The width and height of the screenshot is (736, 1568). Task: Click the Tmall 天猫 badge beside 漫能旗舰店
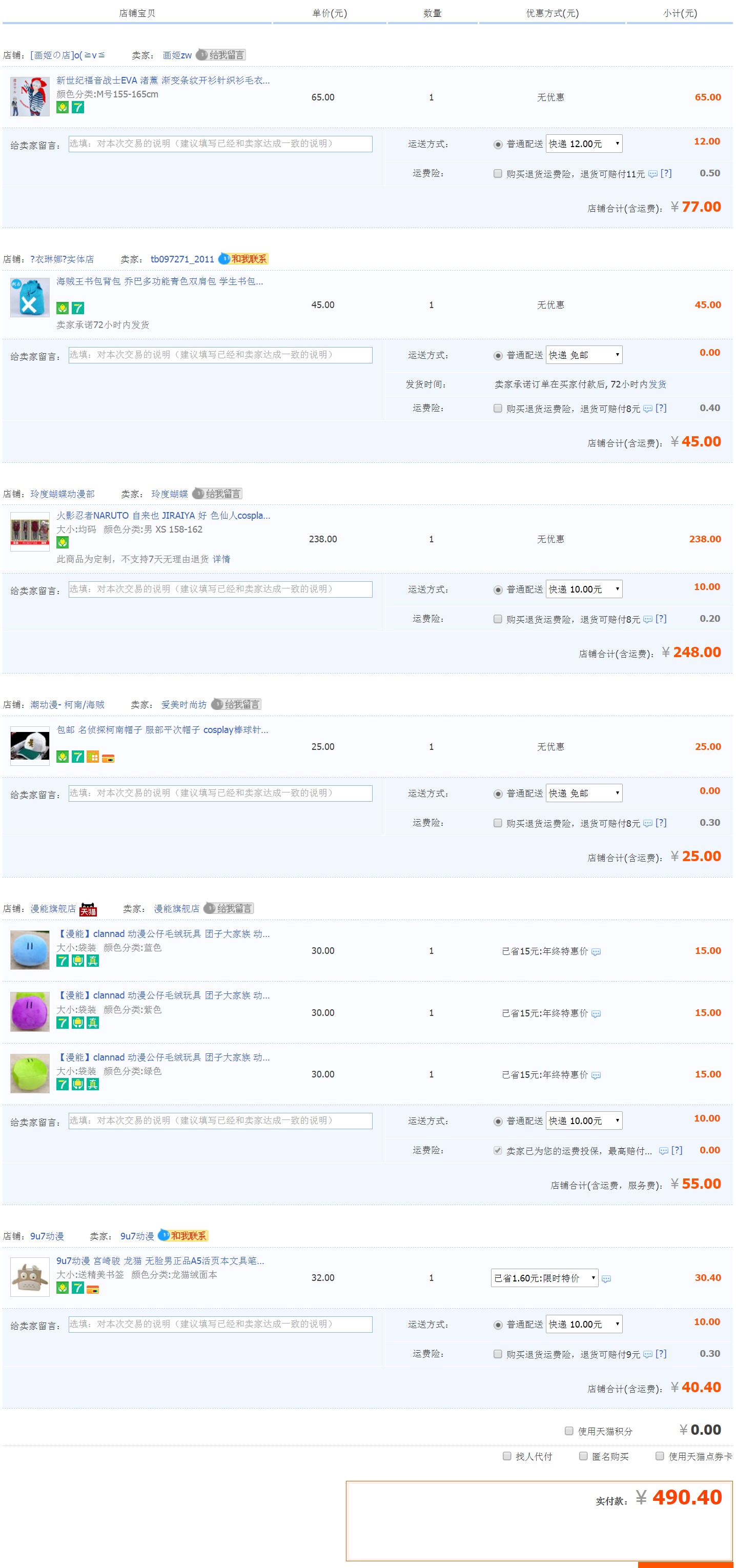pos(88,909)
